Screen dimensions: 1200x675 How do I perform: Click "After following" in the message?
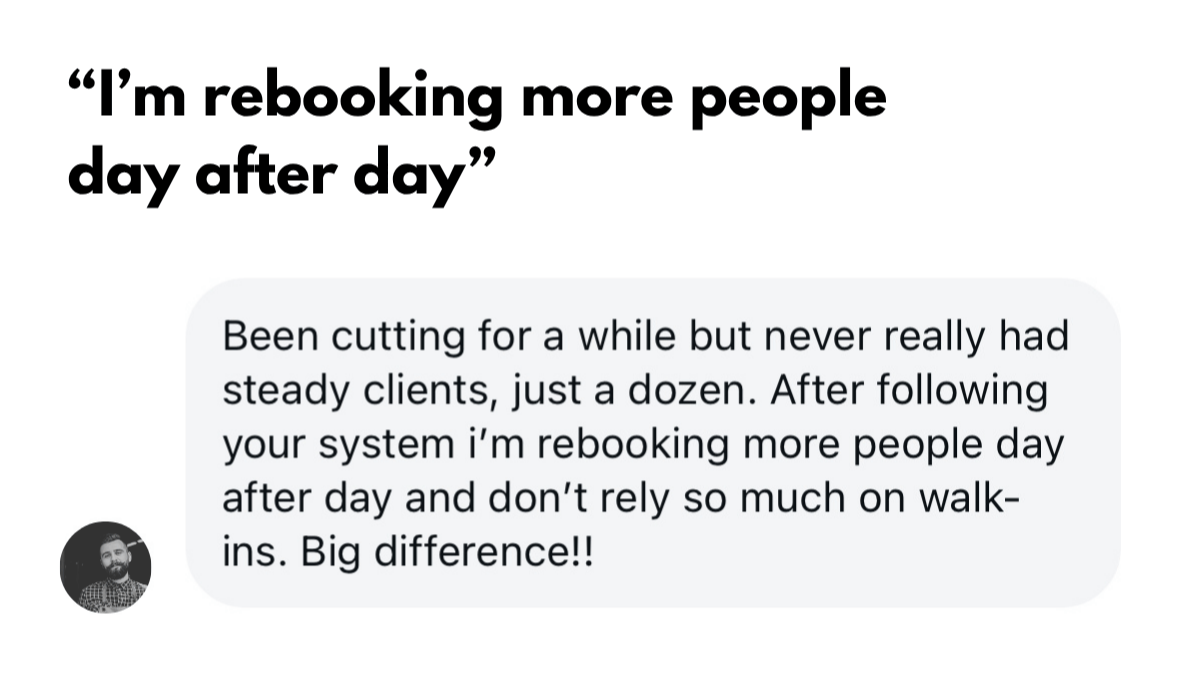pos(909,390)
